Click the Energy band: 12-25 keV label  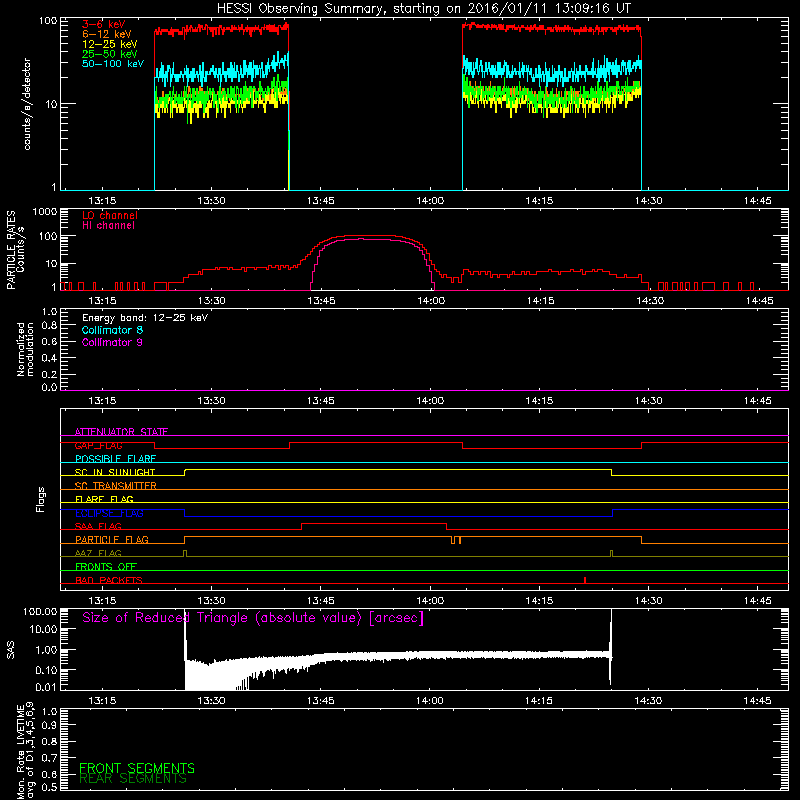(145, 318)
